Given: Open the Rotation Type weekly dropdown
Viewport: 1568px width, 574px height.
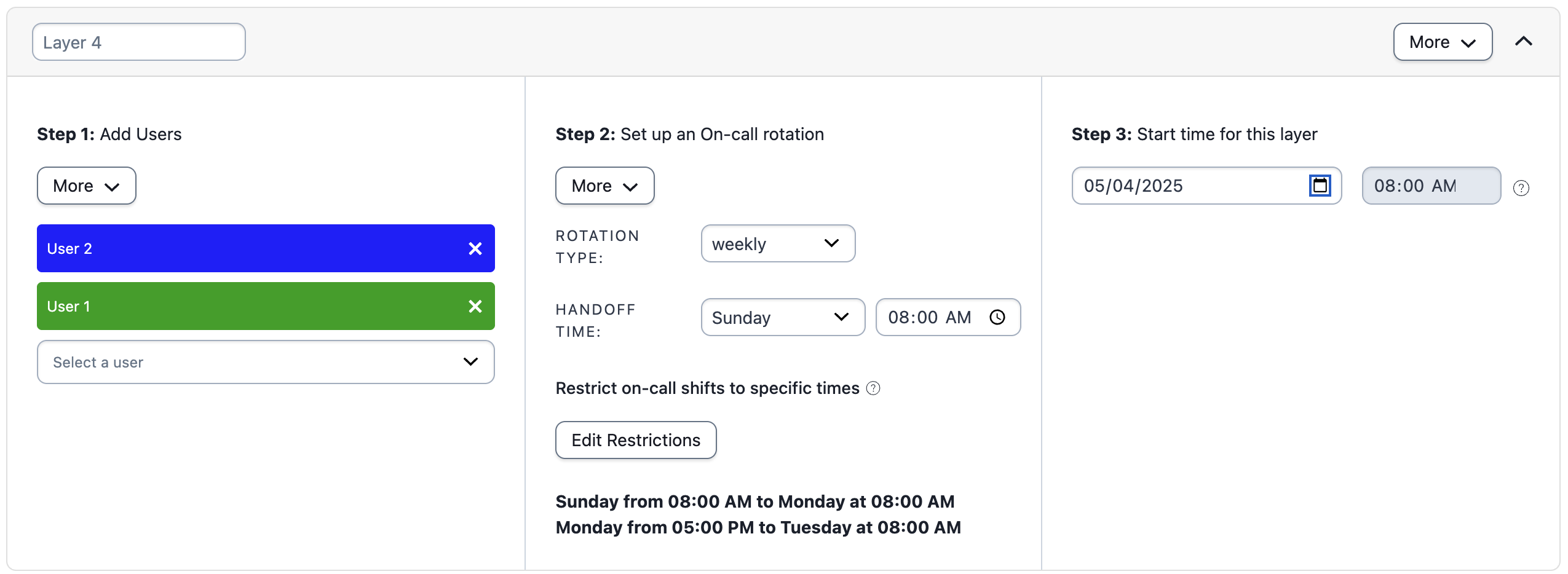Looking at the screenshot, I should [777, 244].
